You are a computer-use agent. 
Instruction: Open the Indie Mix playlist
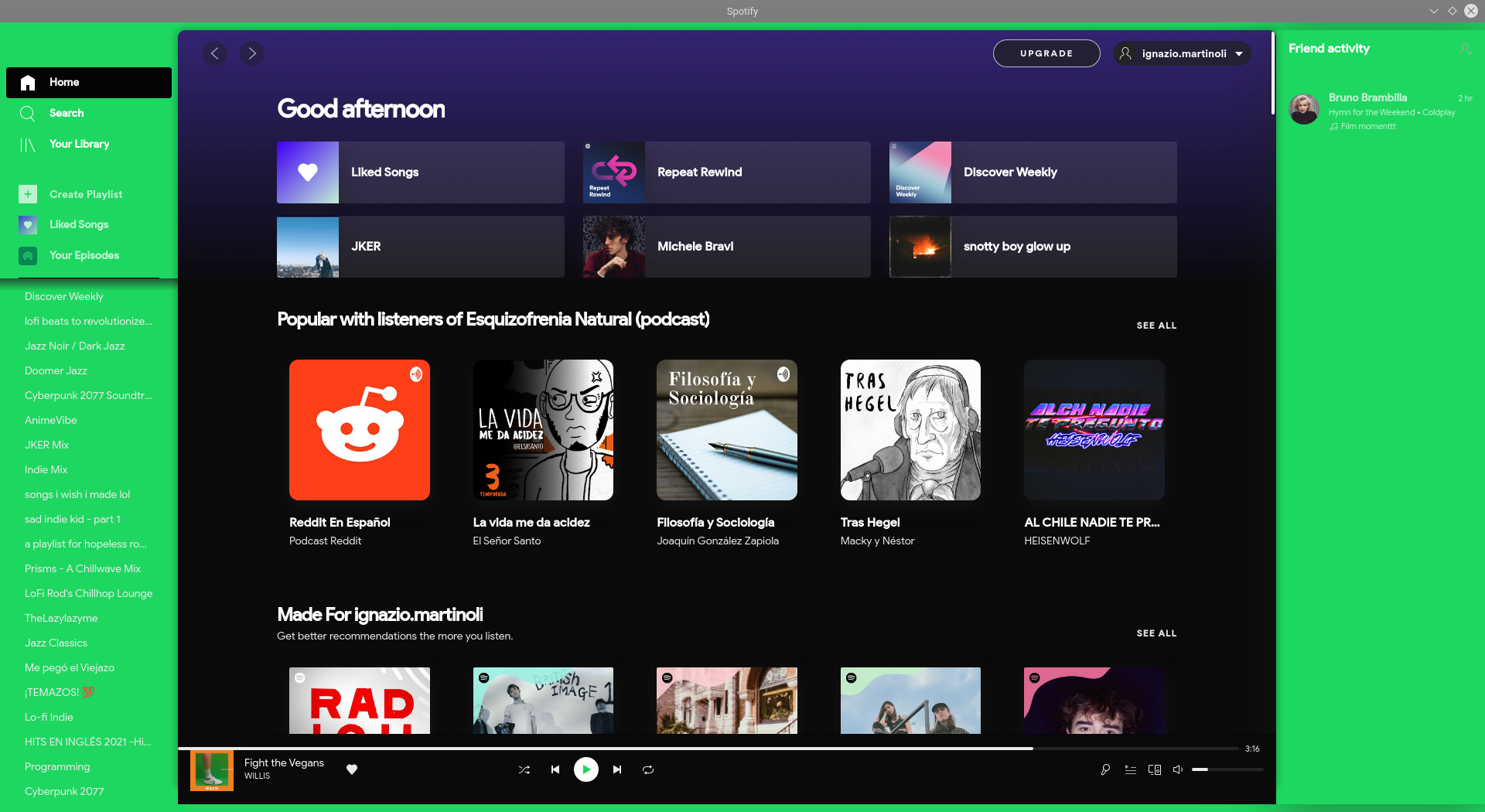[x=46, y=469]
